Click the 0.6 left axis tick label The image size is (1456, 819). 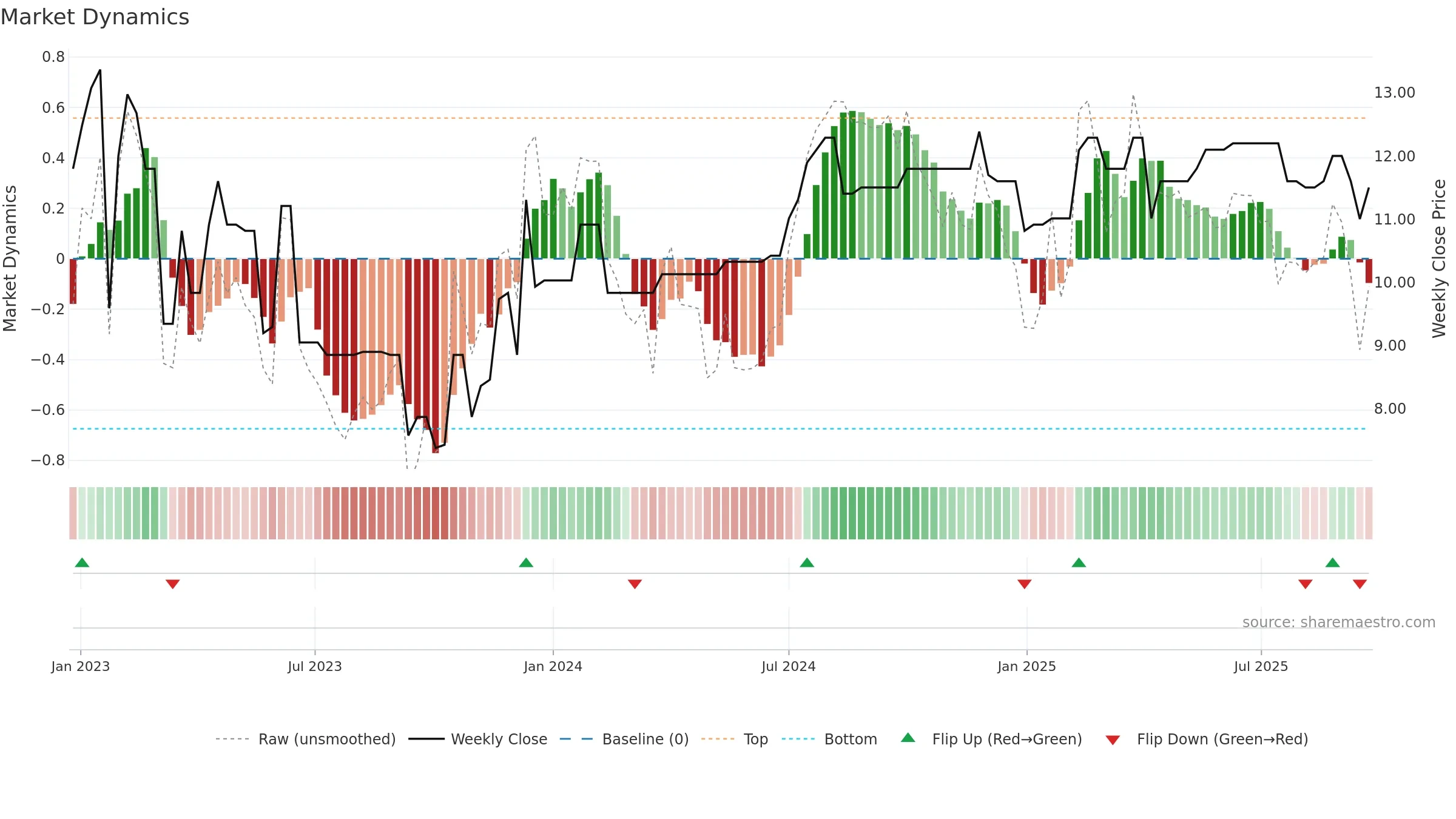[53, 108]
